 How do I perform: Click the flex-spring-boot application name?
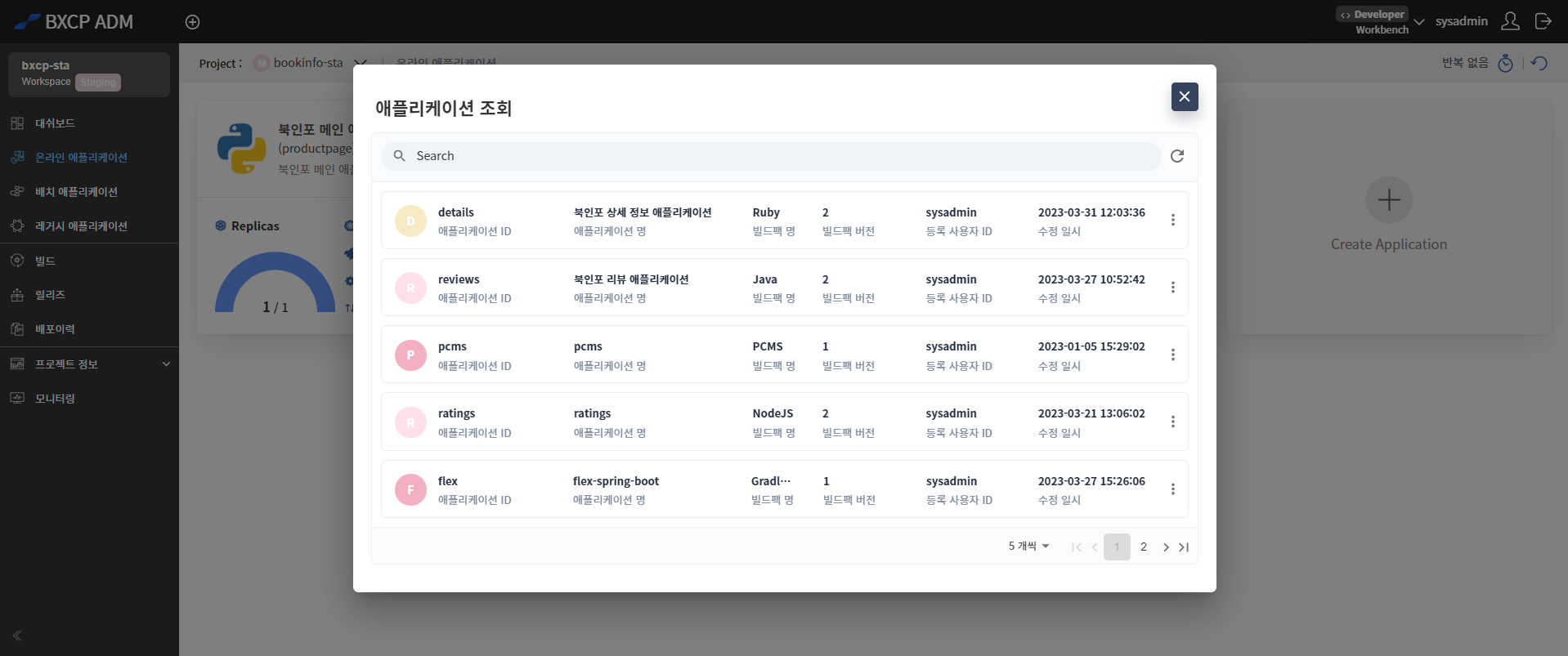[616, 481]
